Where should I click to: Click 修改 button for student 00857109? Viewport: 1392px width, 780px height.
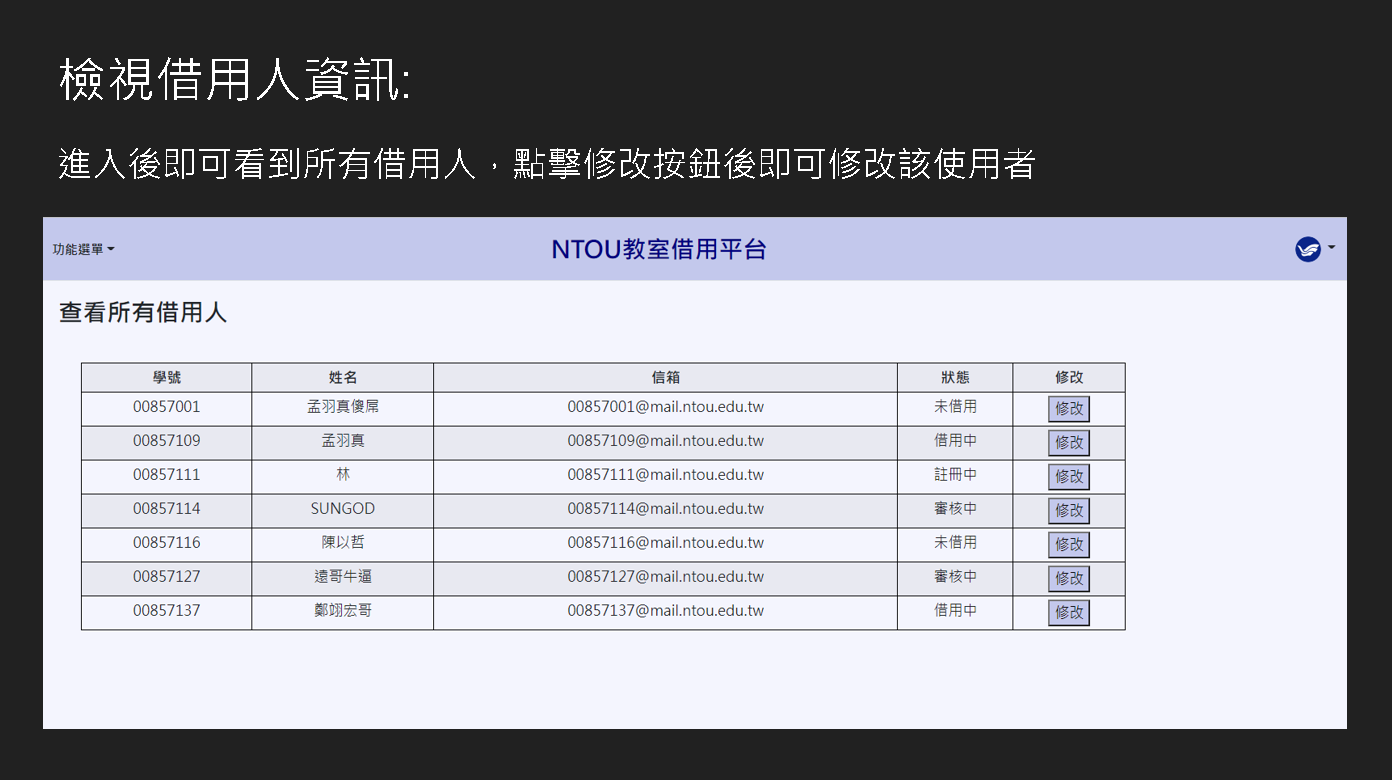tap(1069, 443)
